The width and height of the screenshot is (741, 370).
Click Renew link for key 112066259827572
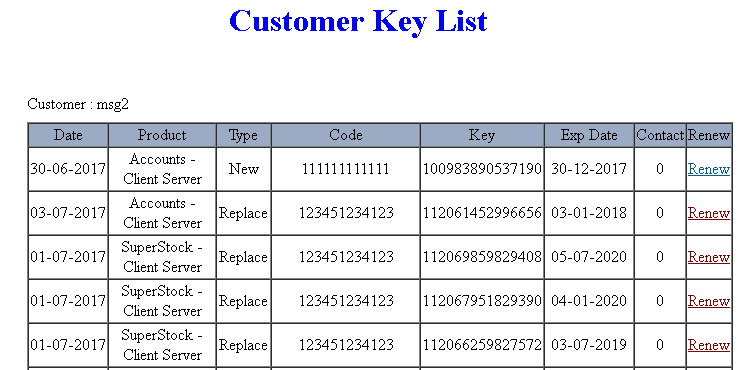coord(708,345)
